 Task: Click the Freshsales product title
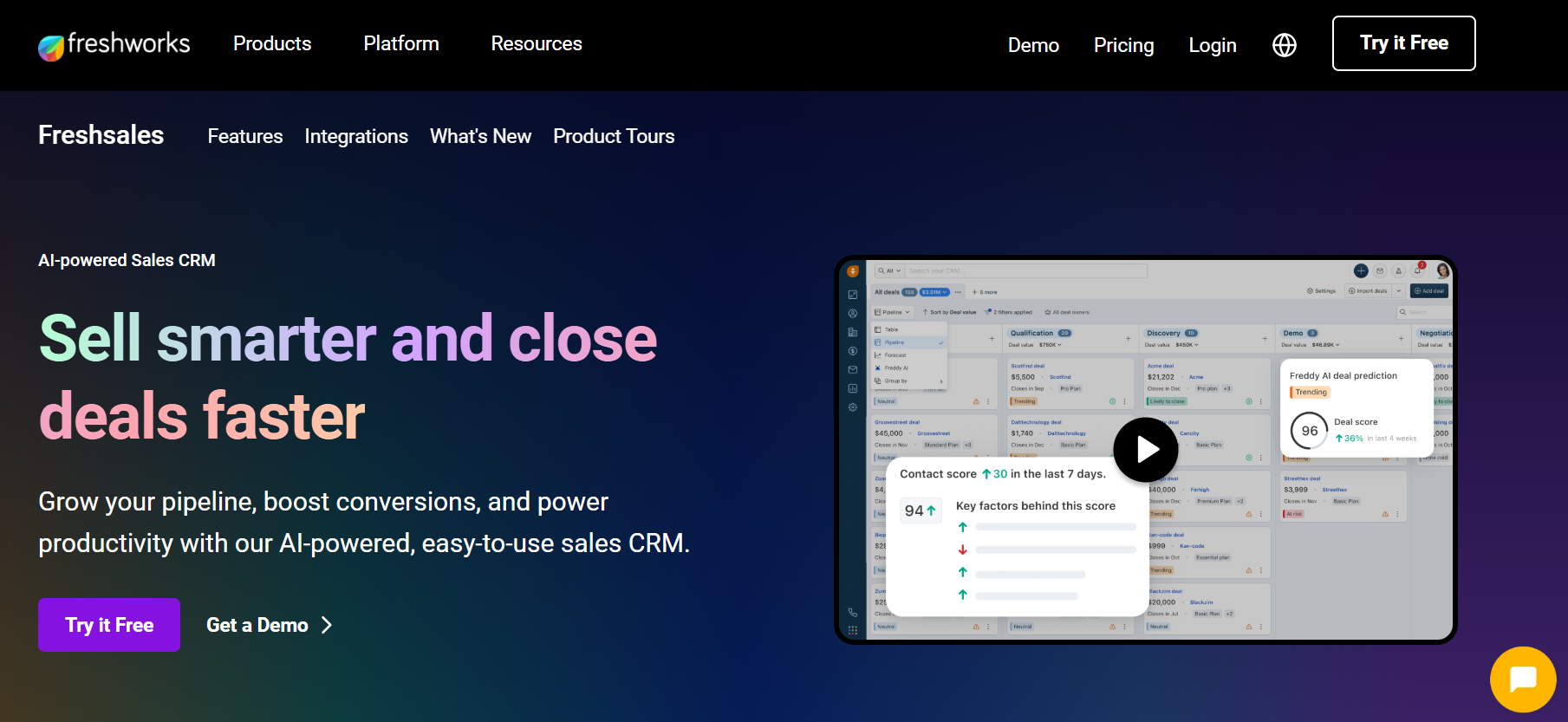101,135
